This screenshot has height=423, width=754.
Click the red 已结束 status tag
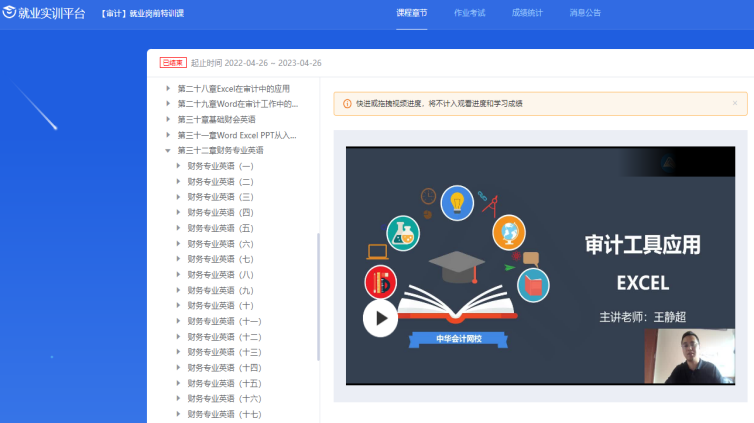(172, 63)
